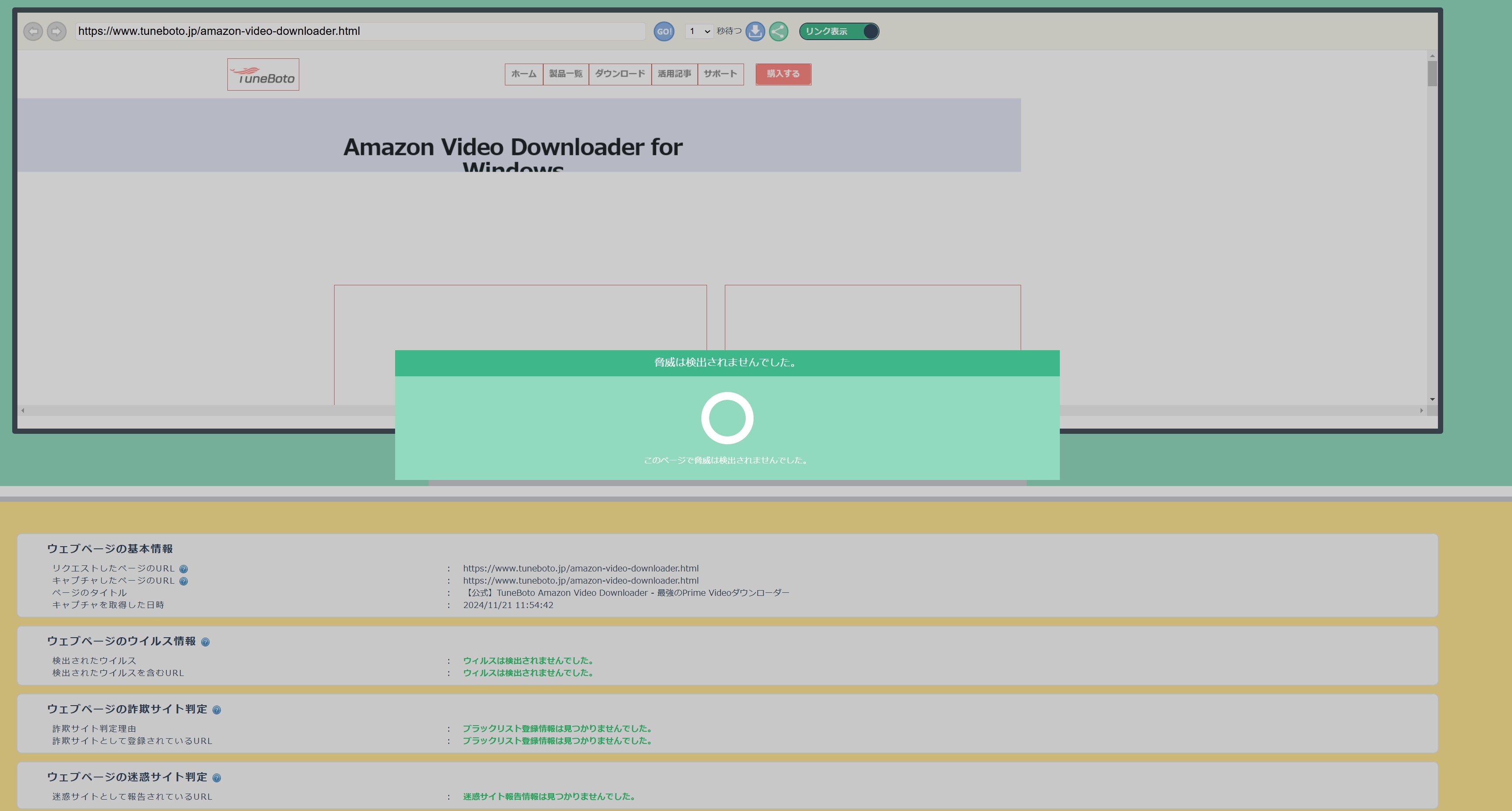The image size is (1512, 811).
Task: Click the preview scroll down arrow
Action: pos(1432,400)
